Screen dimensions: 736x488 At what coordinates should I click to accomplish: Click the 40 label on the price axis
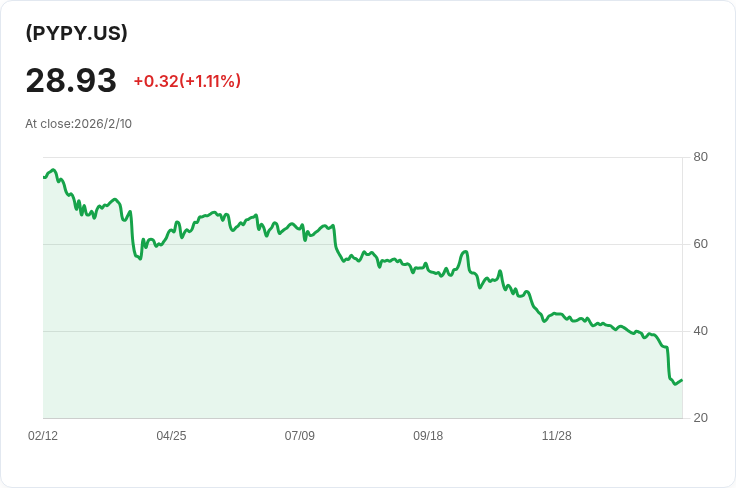click(x=700, y=331)
